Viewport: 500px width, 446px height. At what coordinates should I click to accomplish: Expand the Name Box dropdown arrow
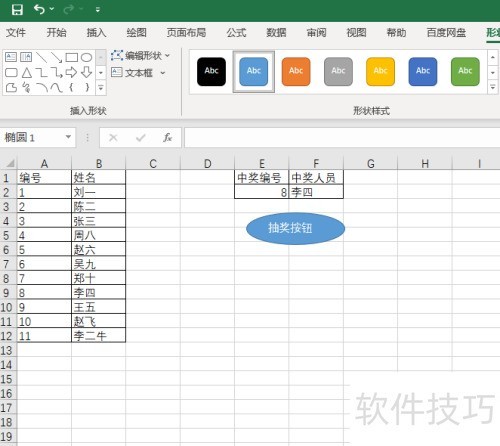pos(68,137)
